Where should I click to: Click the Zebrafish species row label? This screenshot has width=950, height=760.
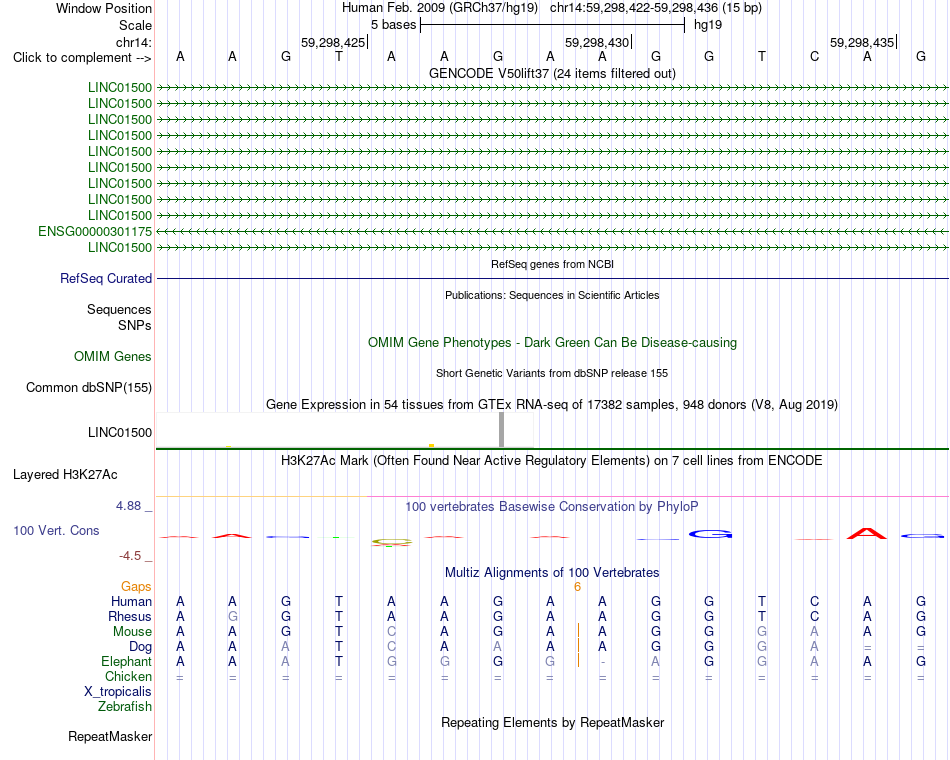125,707
